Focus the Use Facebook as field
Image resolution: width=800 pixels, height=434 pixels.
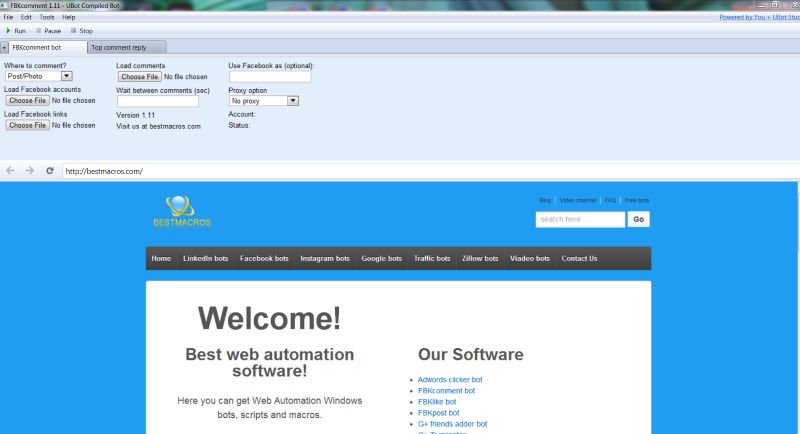tap(270, 76)
